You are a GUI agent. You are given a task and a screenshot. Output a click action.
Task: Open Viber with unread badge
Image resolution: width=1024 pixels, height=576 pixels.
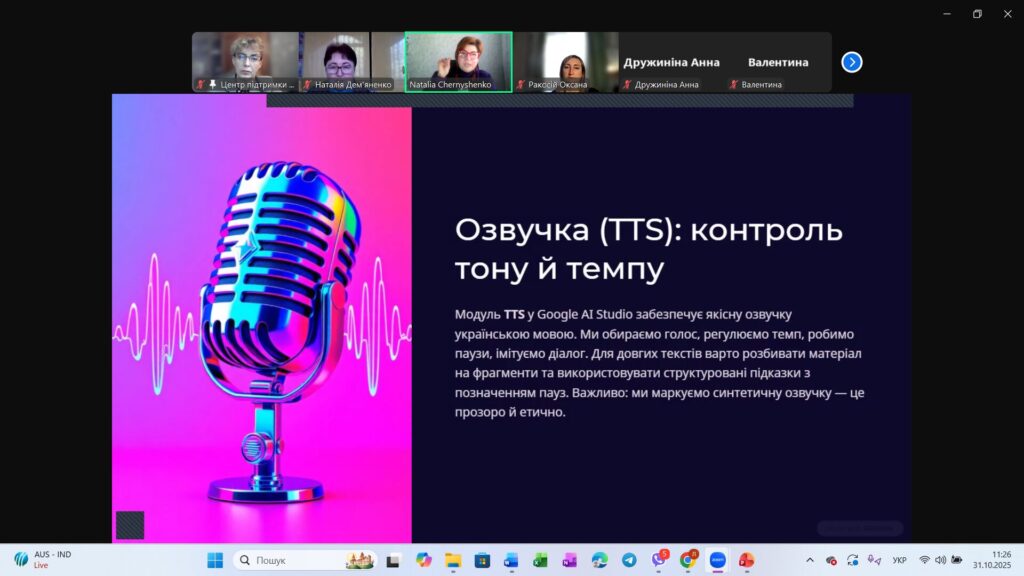[659, 560]
